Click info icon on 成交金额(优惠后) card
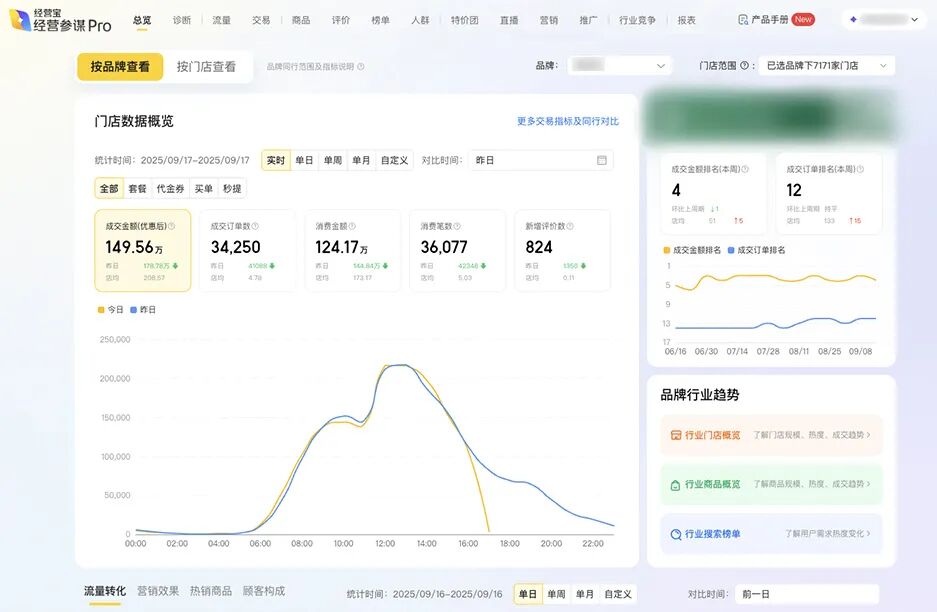 170,225
